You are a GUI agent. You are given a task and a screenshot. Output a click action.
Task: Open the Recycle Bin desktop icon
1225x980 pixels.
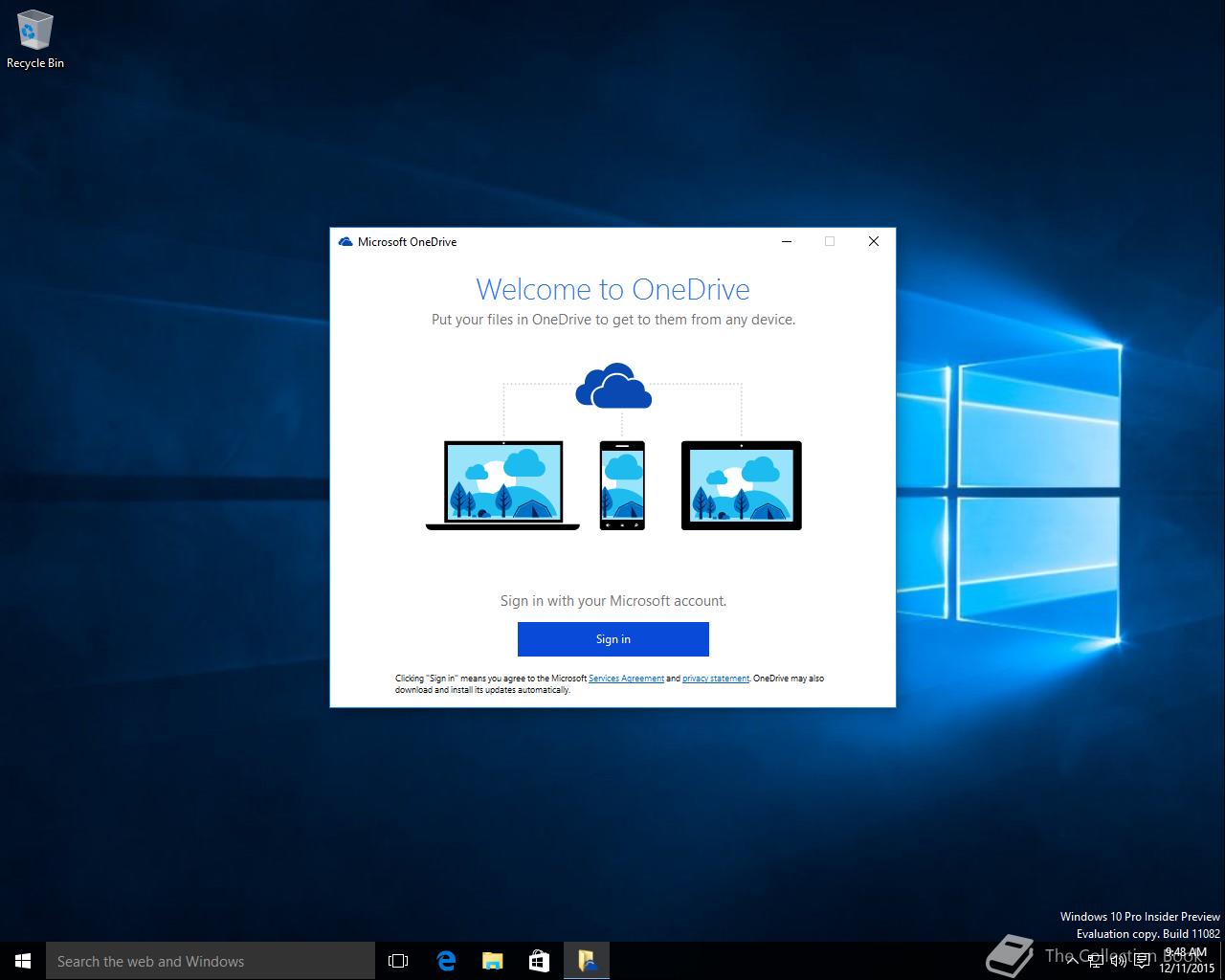click(x=35, y=40)
